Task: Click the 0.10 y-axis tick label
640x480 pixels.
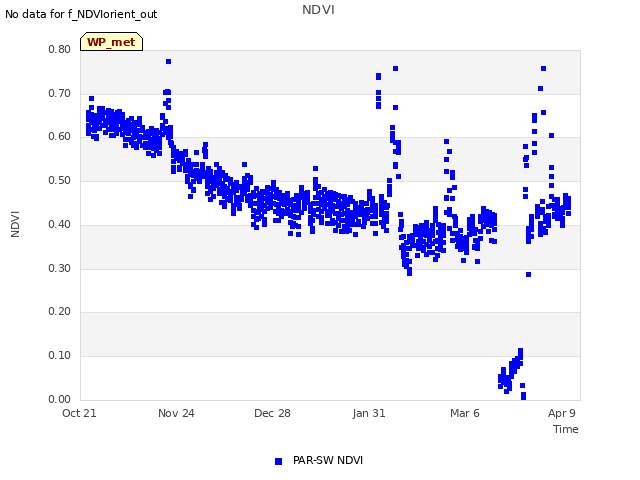Action: click(x=60, y=356)
